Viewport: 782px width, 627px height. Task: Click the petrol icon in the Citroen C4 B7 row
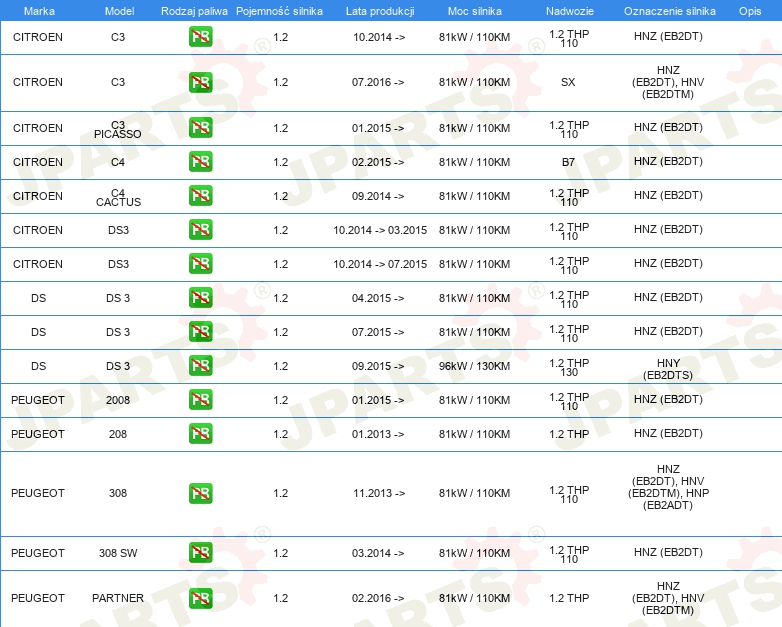(x=200, y=162)
